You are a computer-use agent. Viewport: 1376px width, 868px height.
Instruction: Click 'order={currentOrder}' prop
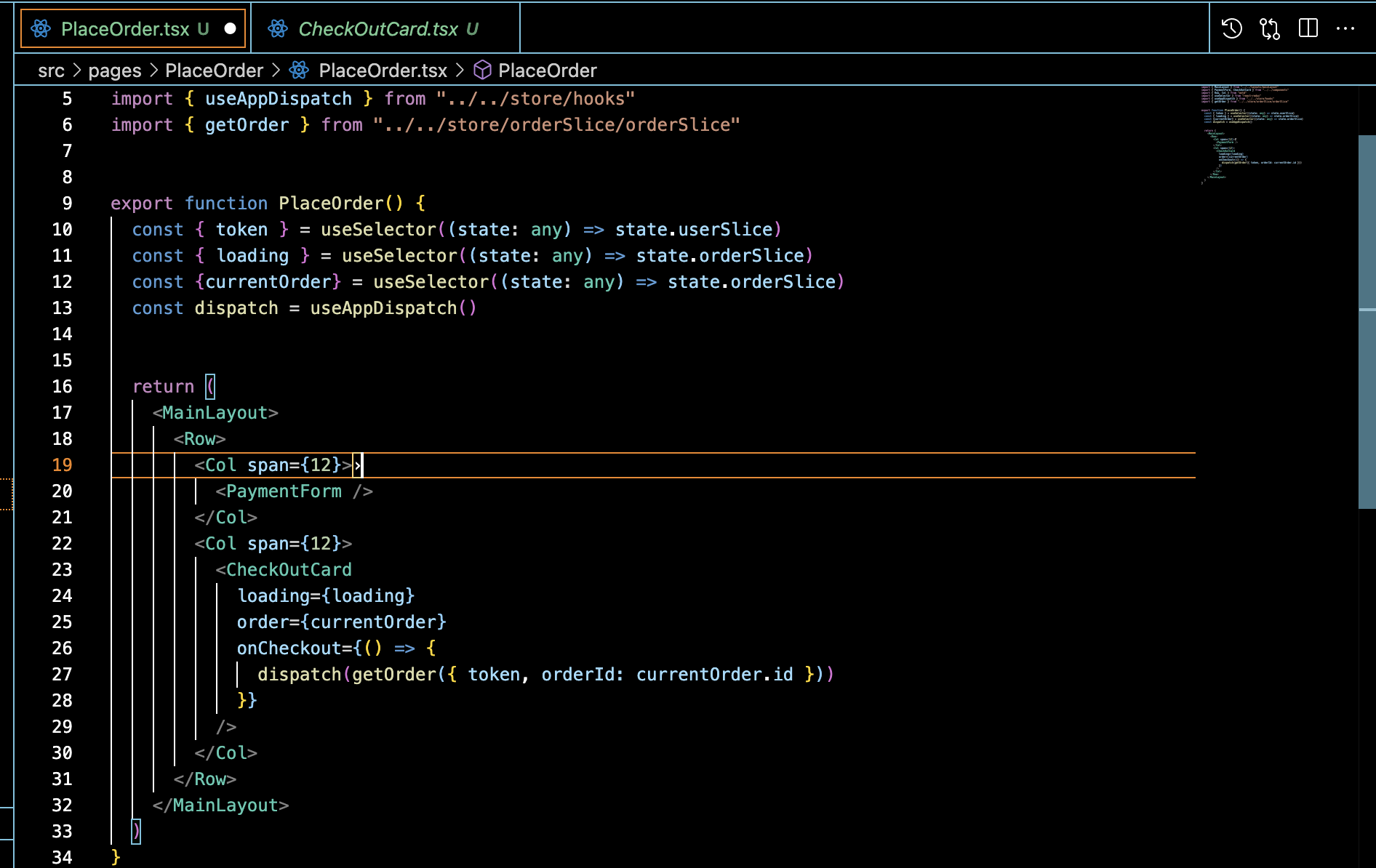(x=341, y=622)
